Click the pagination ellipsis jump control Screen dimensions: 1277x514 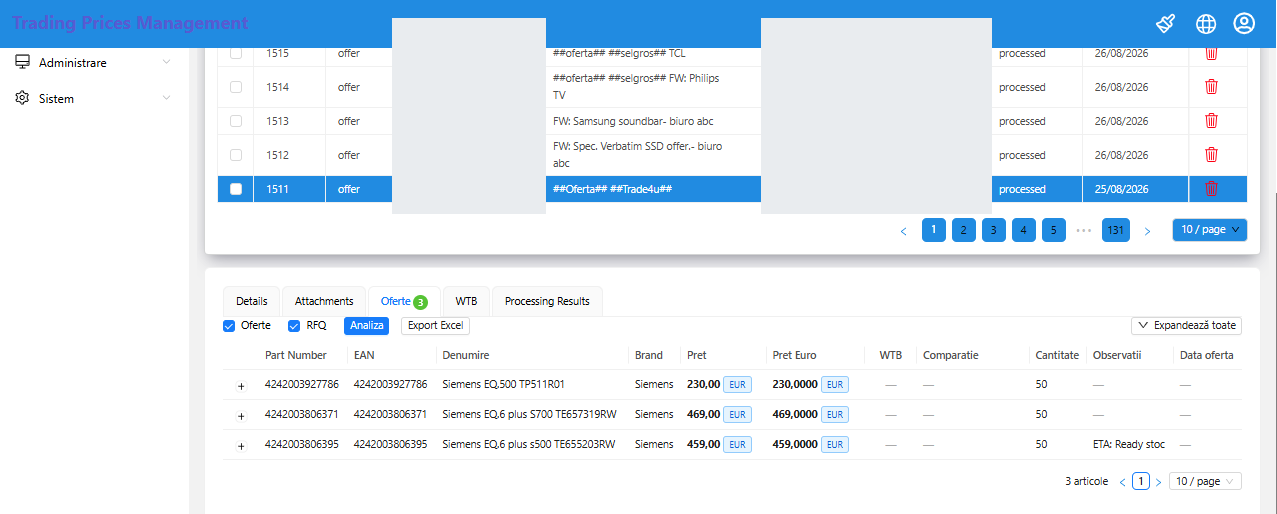pyautogui.click(x=1084, y=230)
